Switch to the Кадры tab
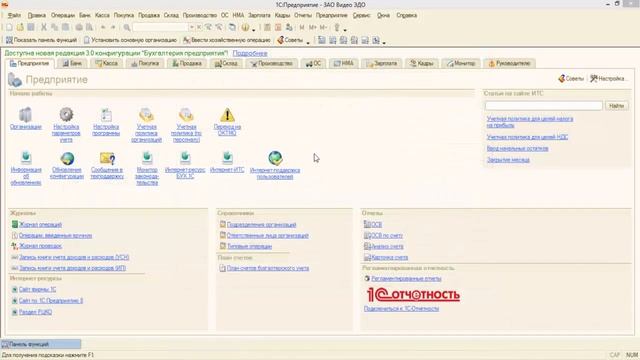640x360 pixels. point(421,63)
